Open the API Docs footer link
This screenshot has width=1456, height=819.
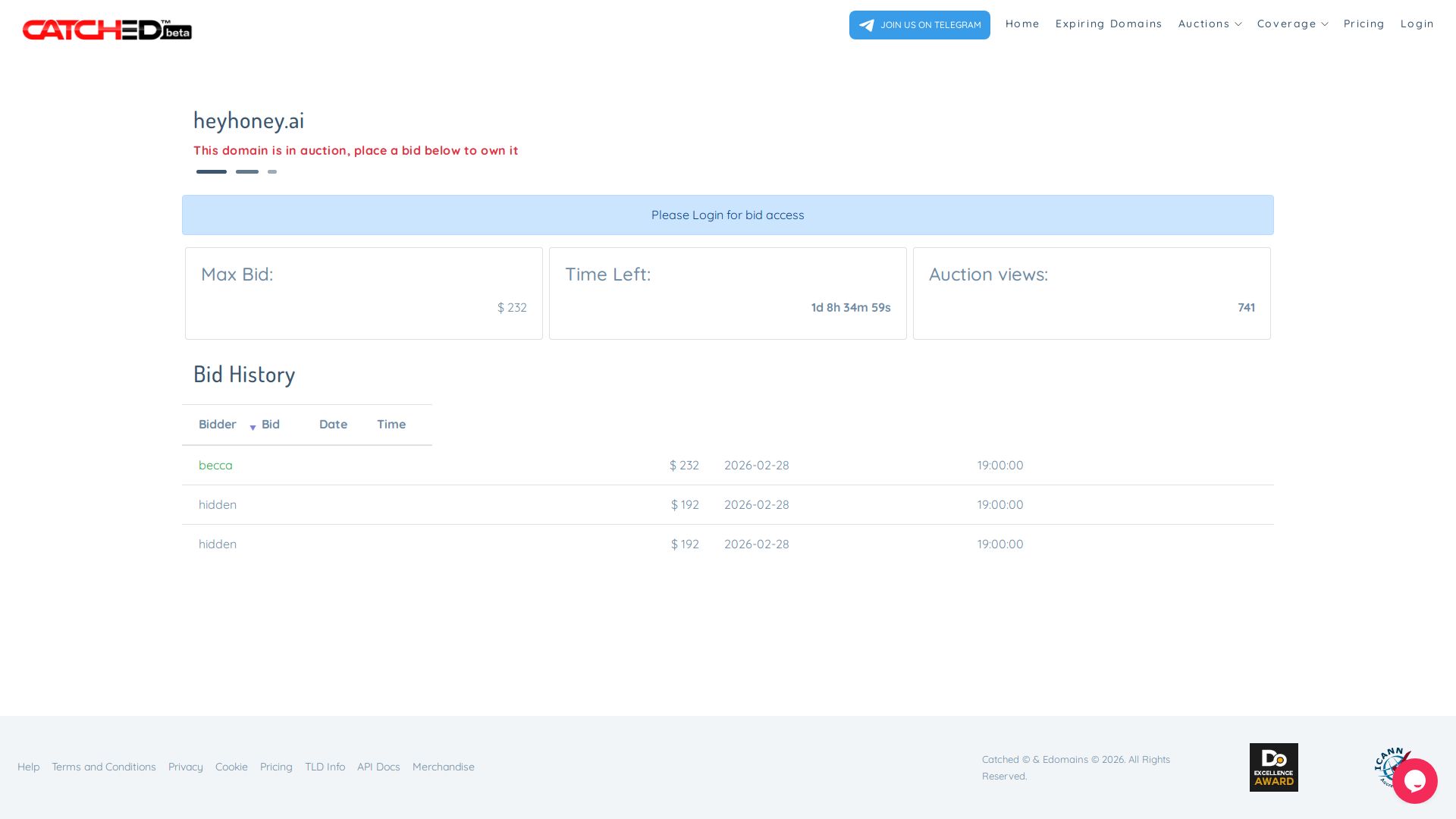coord(378,767)
